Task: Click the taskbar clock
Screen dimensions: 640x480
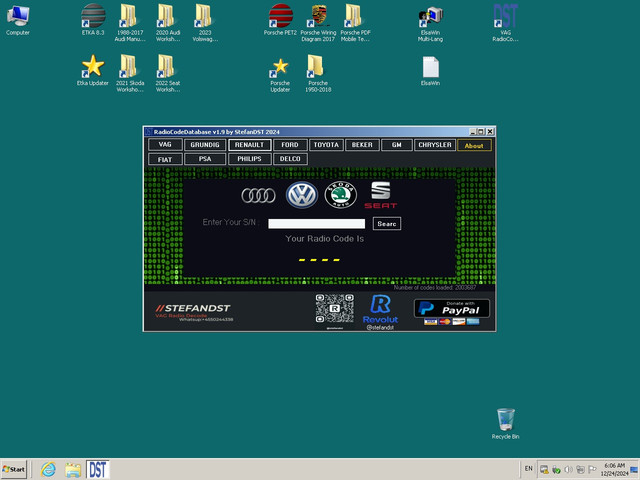Action: click(x=614, y=469)
